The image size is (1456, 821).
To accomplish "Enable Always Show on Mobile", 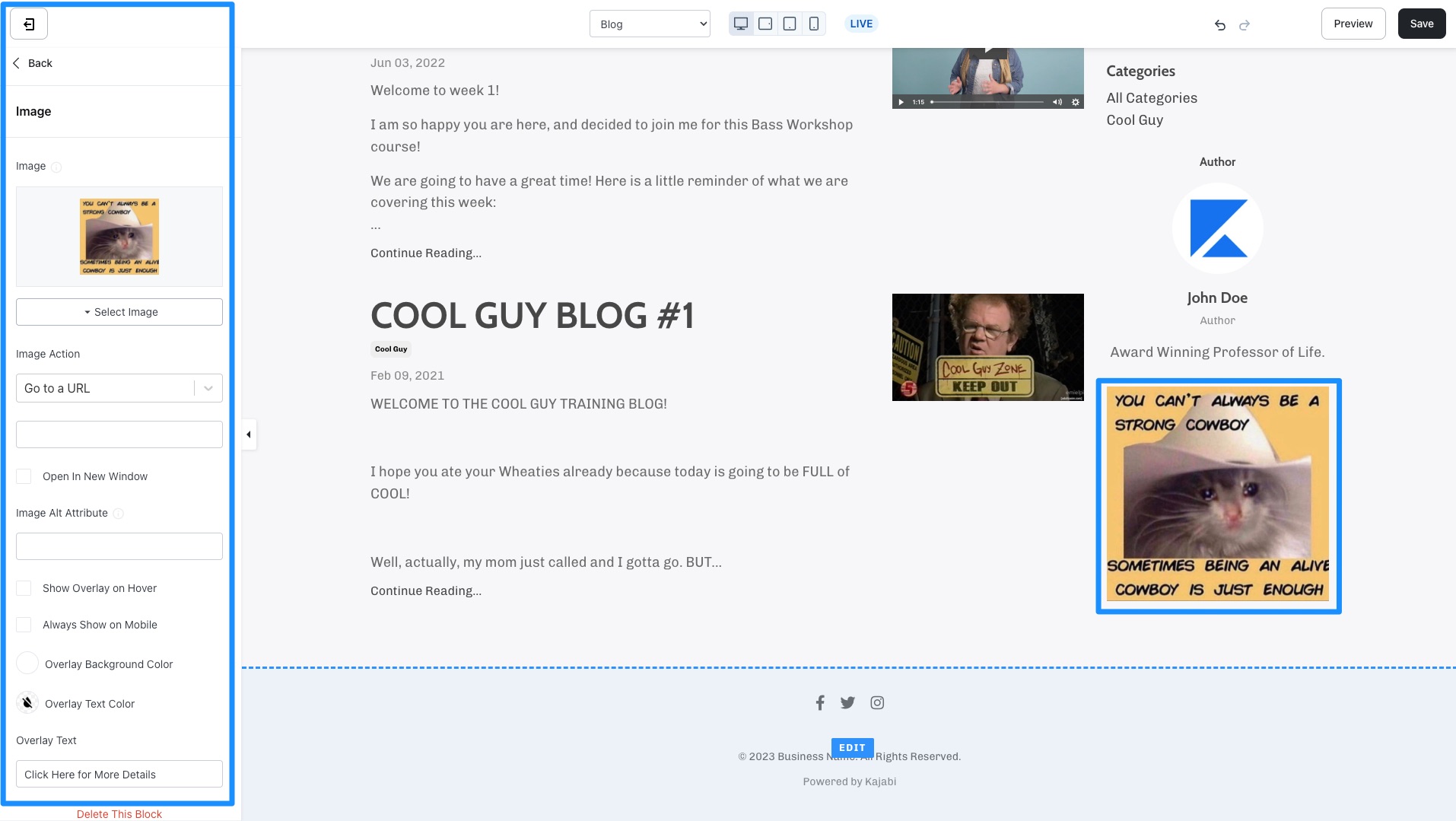I will click(24, 625).
